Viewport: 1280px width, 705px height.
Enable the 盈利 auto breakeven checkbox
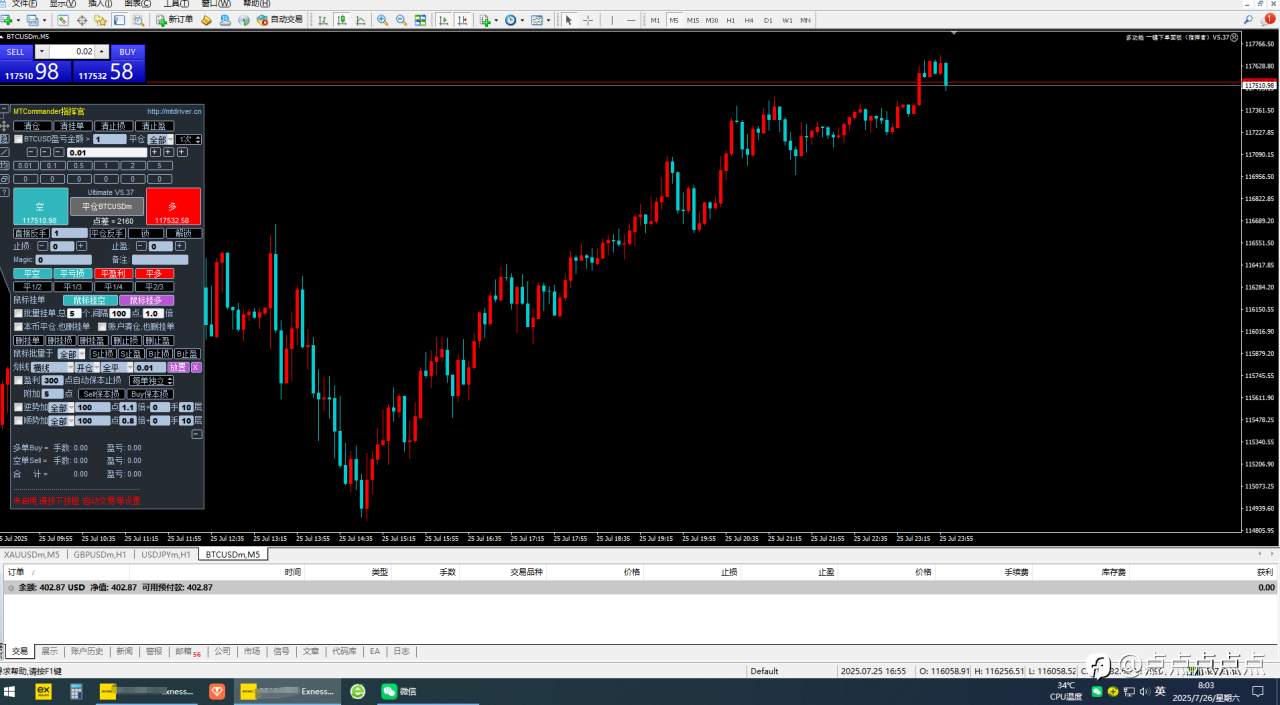tap(18, 380)
